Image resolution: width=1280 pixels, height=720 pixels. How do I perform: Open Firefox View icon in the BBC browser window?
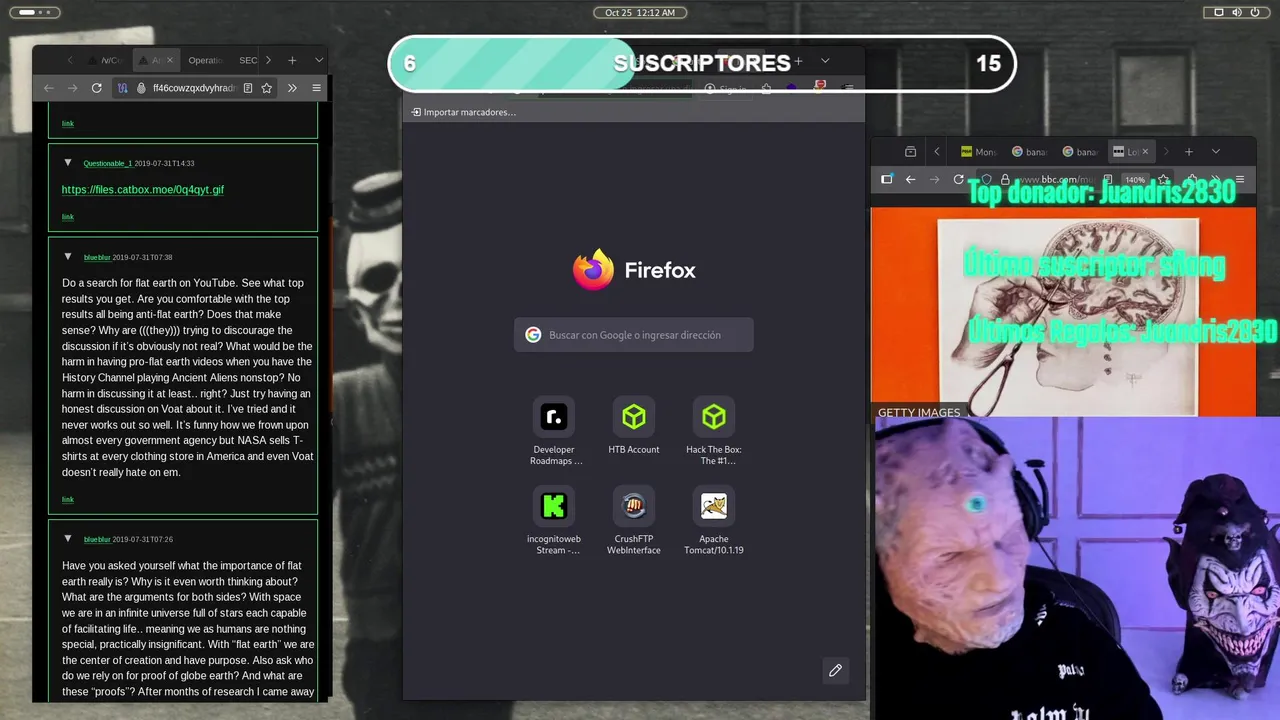point(910,152)
